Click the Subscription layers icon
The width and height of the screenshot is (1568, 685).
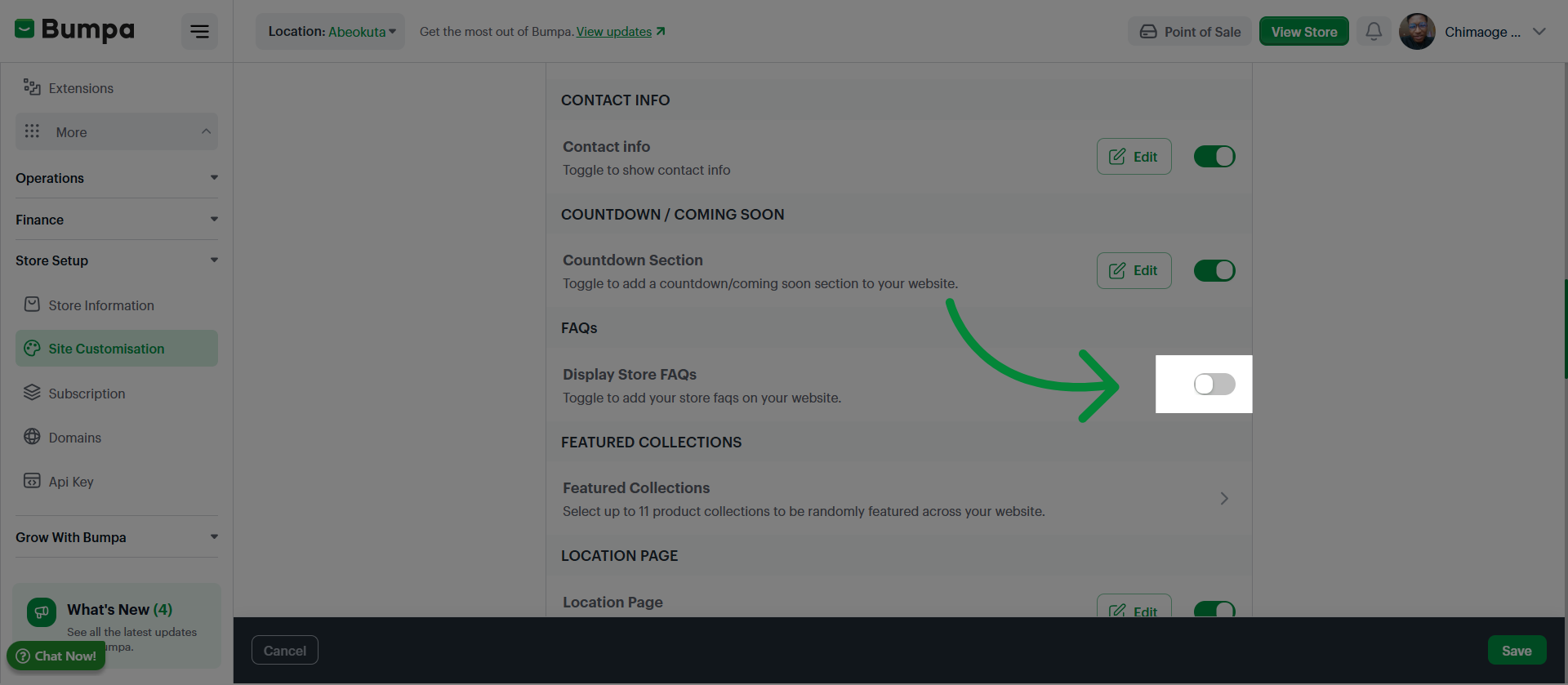[32, 393]
